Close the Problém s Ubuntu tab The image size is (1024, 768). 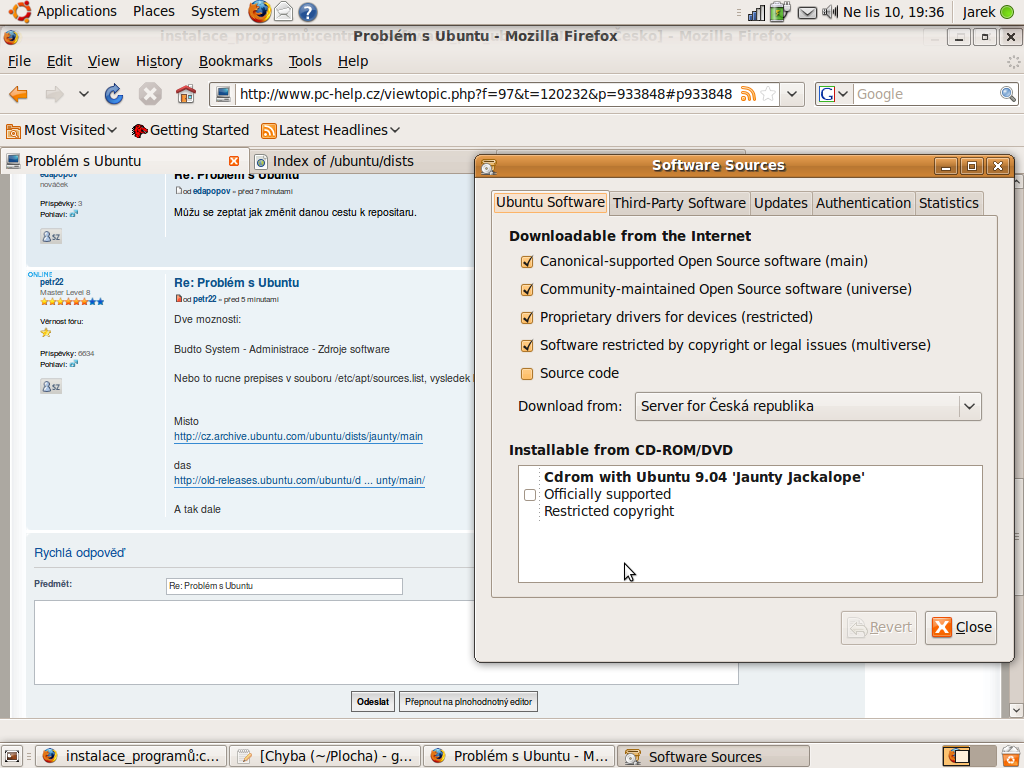(x=234, y=161)
